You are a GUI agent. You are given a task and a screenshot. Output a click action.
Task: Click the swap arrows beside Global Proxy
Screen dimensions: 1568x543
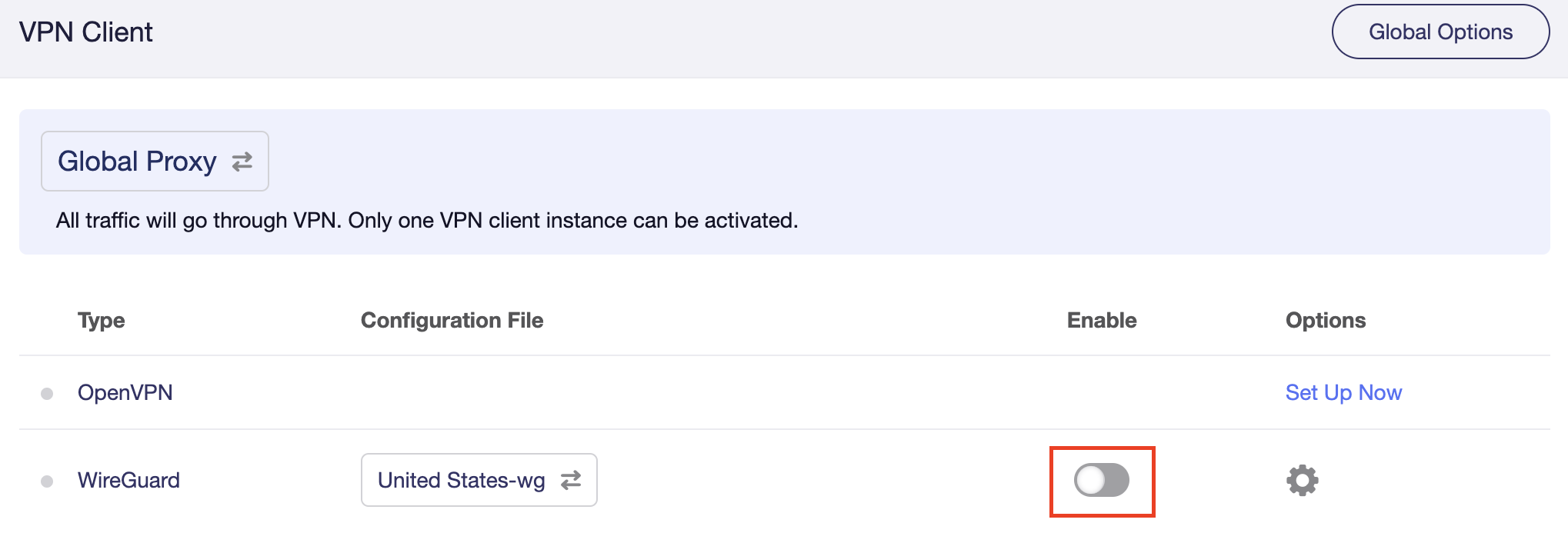pyautogui.click(x=242, y=162)
